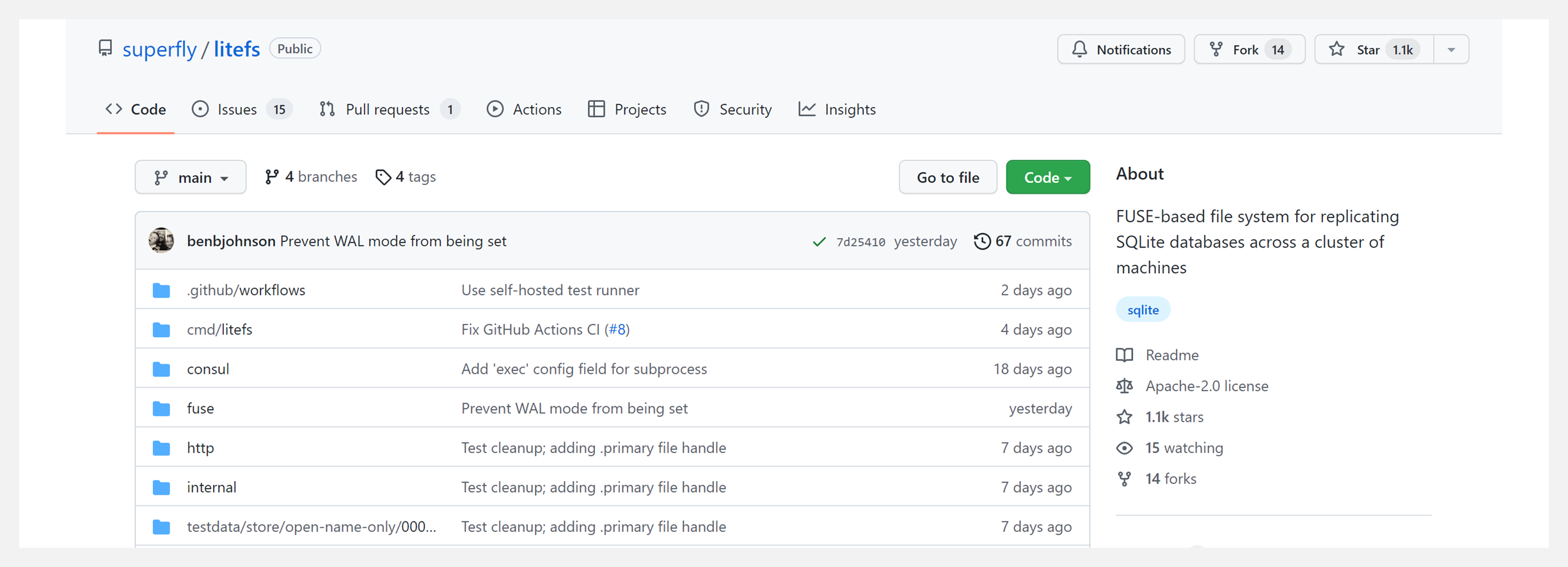Open the fuse folder
This screenshot has width=1568, height=567.
200,408
